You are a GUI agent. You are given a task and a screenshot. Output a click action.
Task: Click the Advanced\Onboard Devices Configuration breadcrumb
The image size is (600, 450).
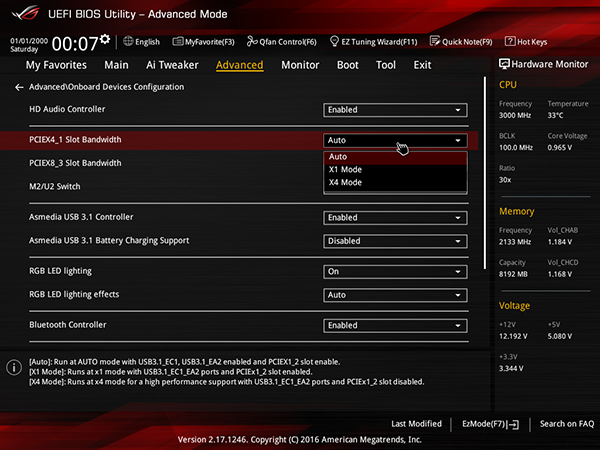(x=106, y=87)
